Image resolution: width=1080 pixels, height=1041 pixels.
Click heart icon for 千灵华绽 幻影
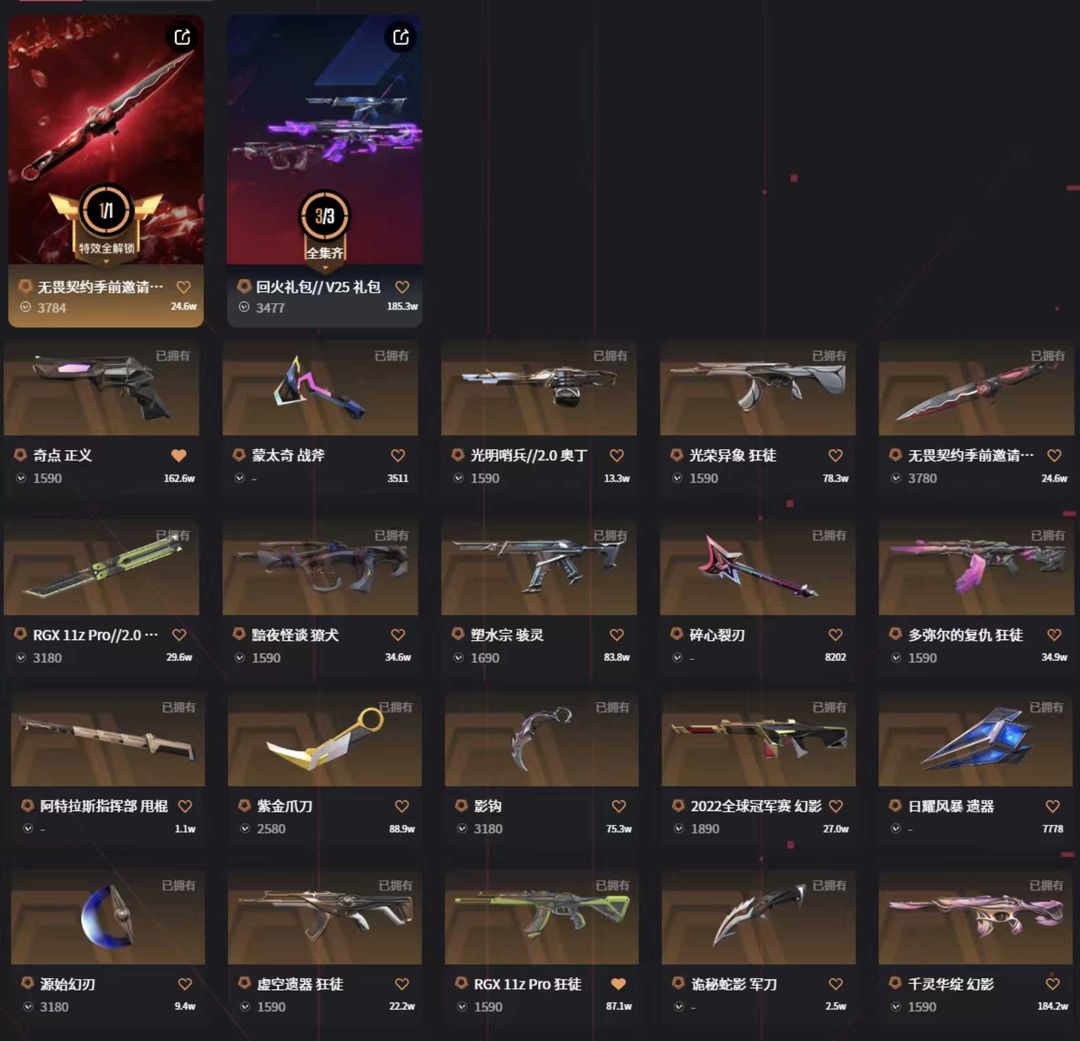point(1052,984)
